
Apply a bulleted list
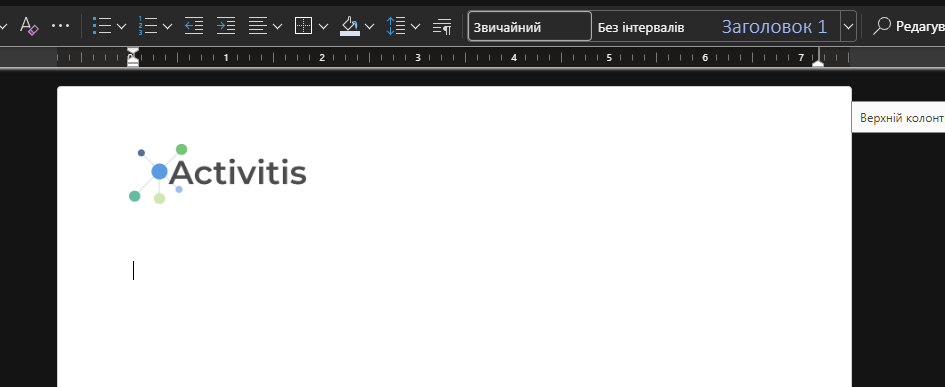click(x=102, y=26)
